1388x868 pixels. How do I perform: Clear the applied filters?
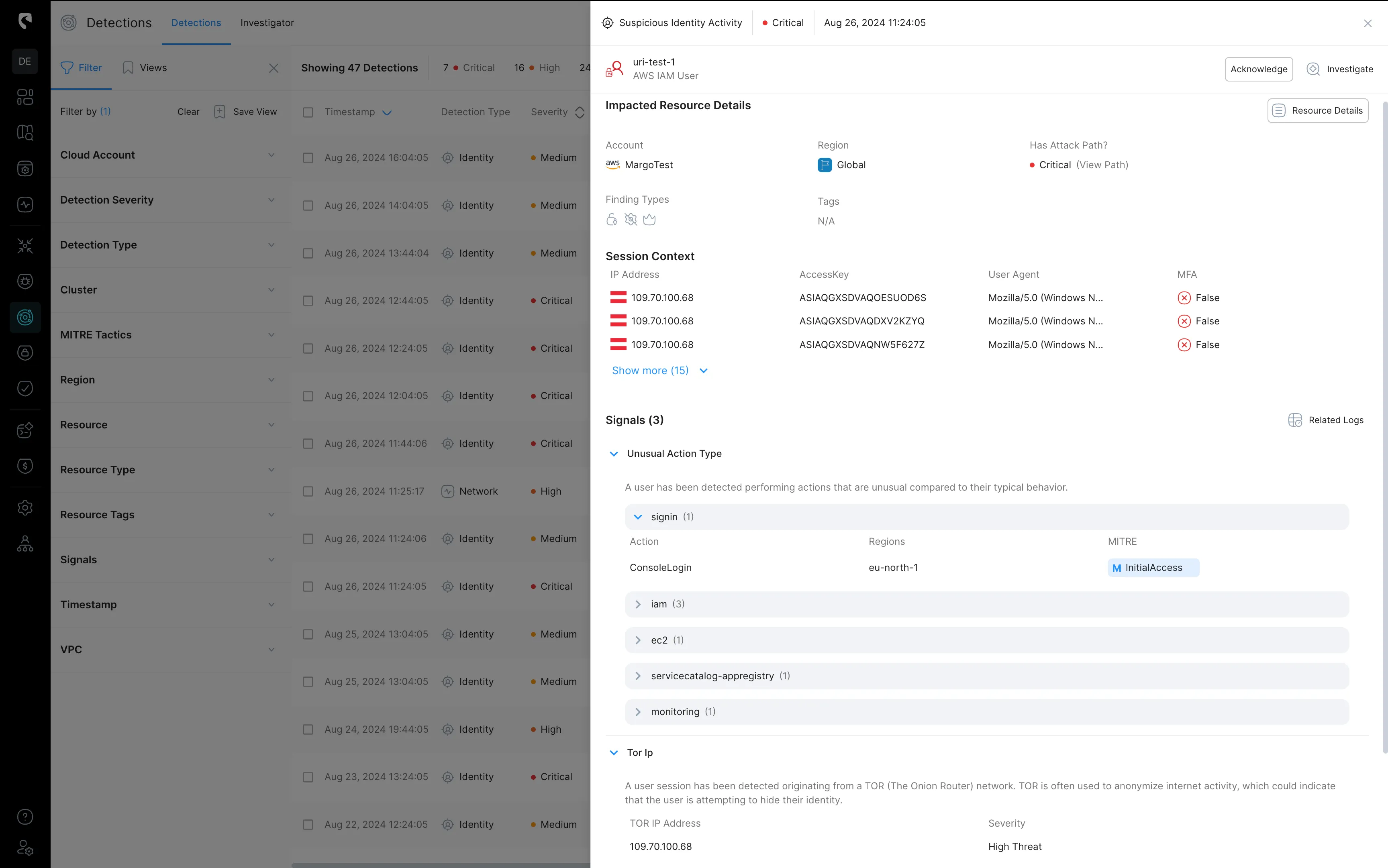(x=188, y=111)
